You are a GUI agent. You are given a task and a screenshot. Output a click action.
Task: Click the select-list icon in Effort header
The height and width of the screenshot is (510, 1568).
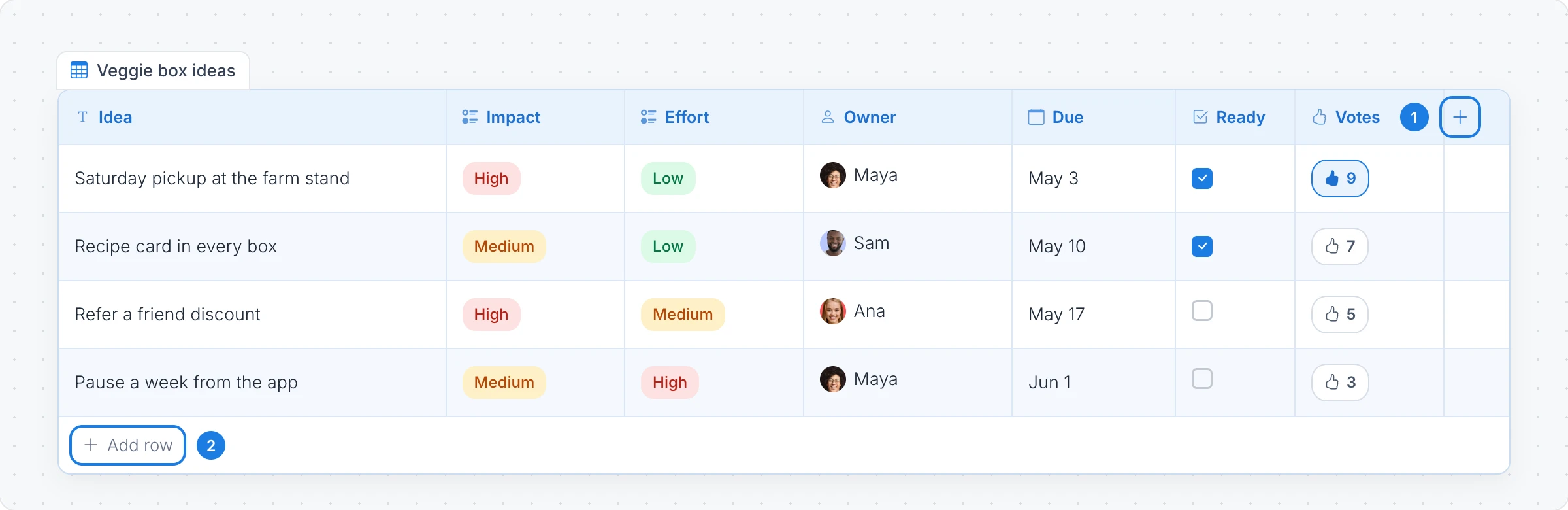tap(649, 117)
